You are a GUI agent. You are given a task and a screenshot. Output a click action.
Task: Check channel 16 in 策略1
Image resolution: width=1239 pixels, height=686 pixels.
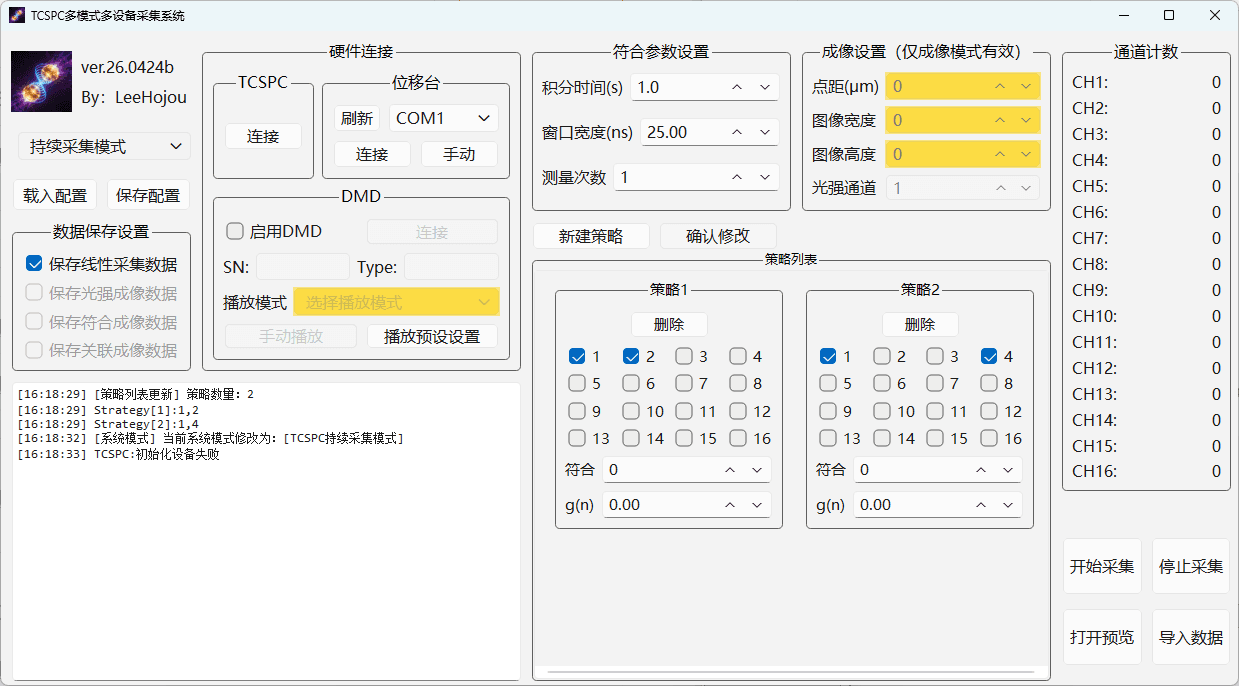(738, 438)
